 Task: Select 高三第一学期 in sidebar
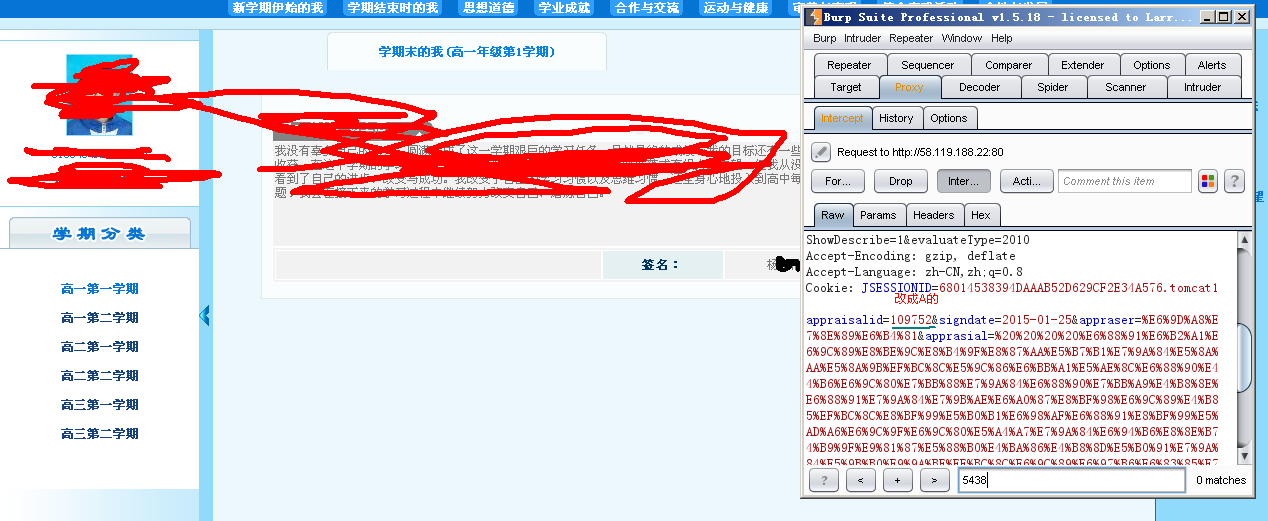99,405
